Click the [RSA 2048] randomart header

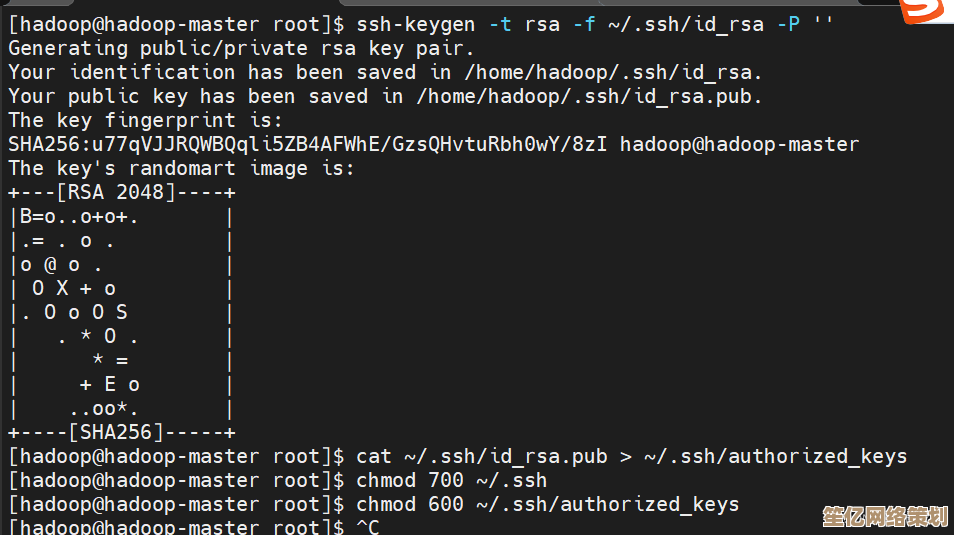point(122,192)
